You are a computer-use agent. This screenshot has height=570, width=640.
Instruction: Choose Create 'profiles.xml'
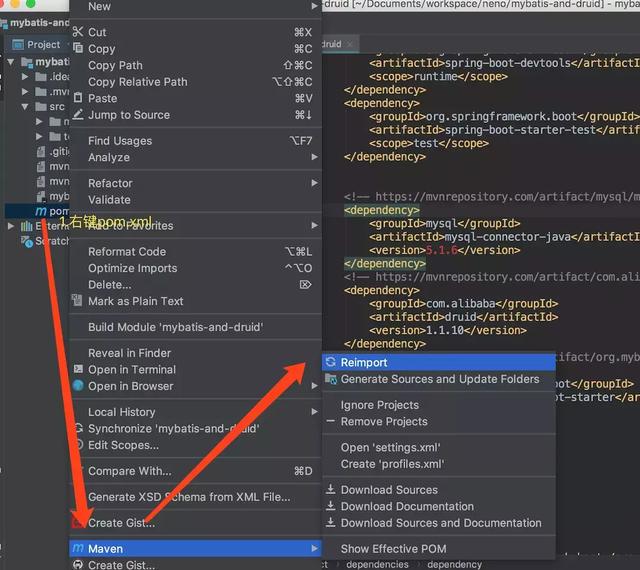tap(439, 464)
